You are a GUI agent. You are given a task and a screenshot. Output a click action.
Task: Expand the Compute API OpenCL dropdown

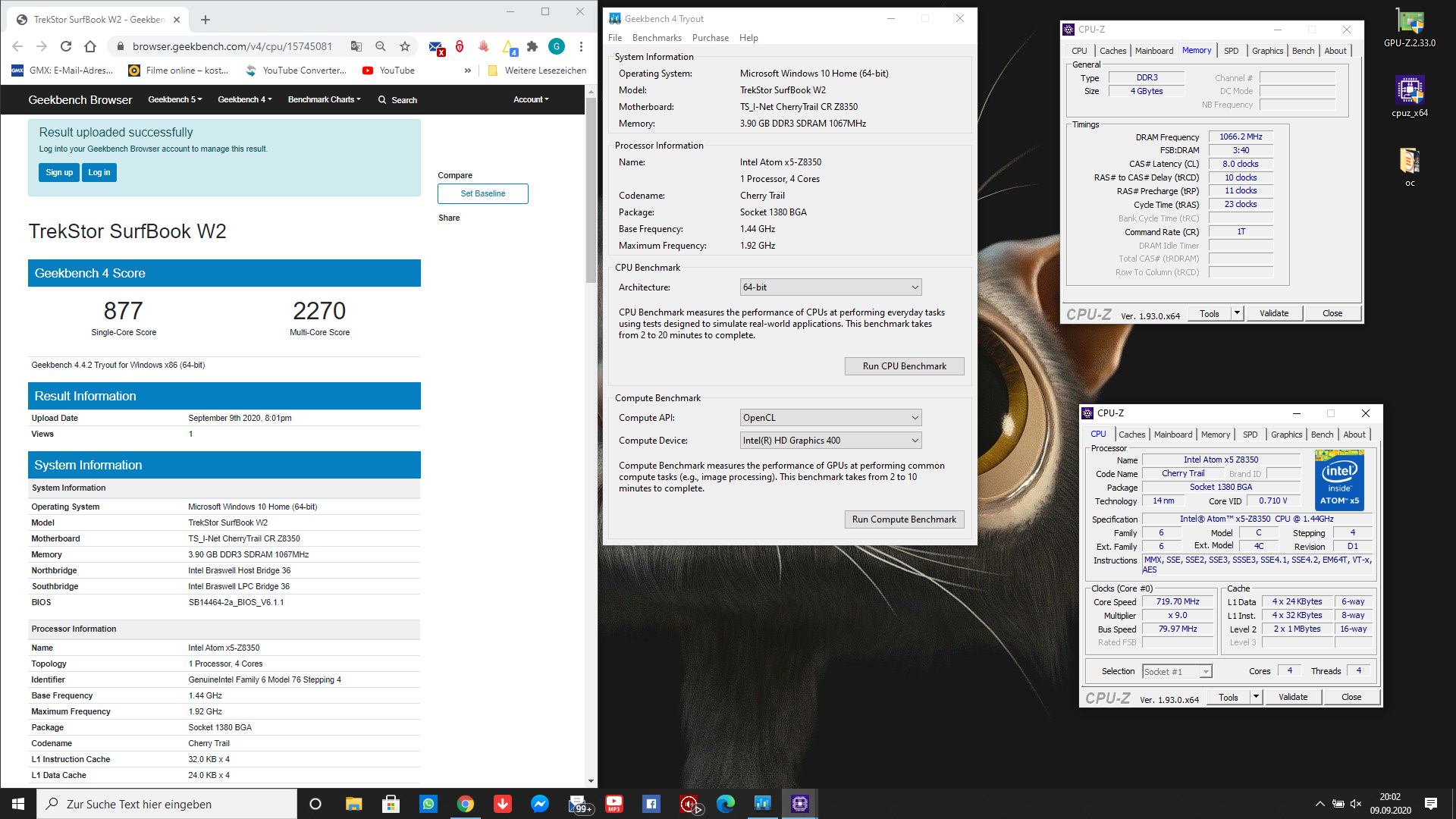pos(830,418)
